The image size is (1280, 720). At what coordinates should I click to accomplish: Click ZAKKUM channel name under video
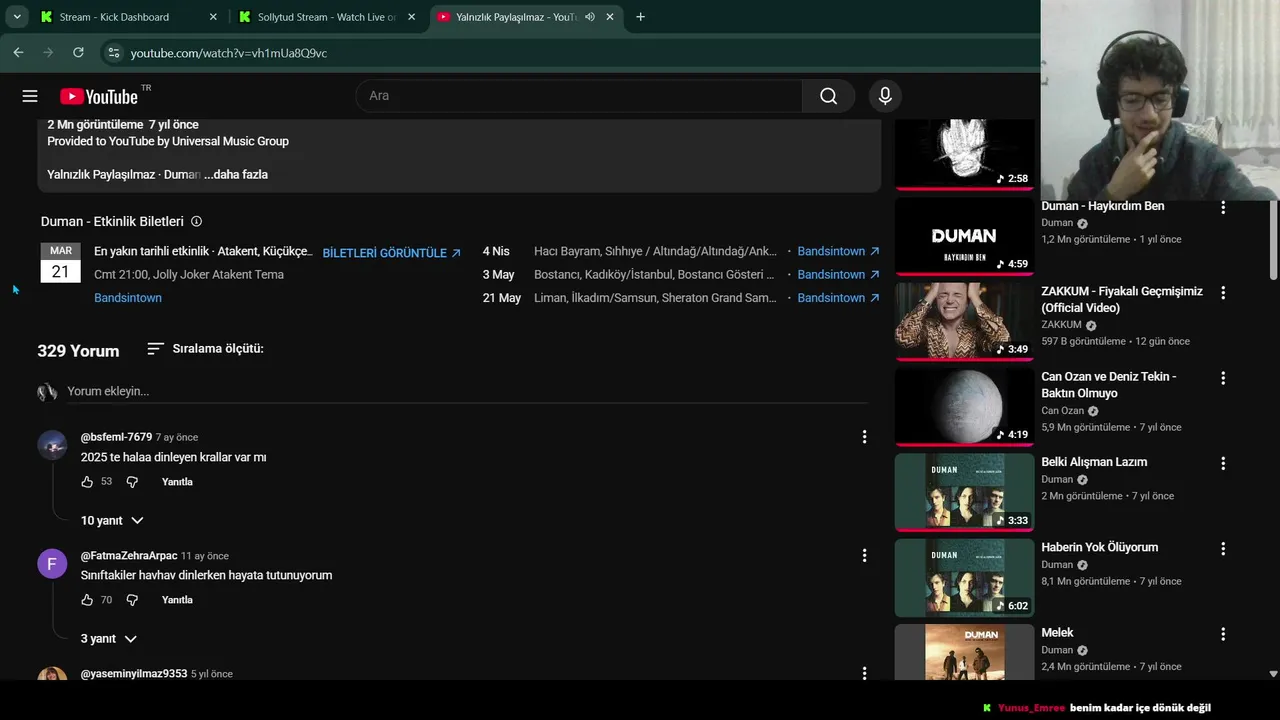click(1061, 325)
